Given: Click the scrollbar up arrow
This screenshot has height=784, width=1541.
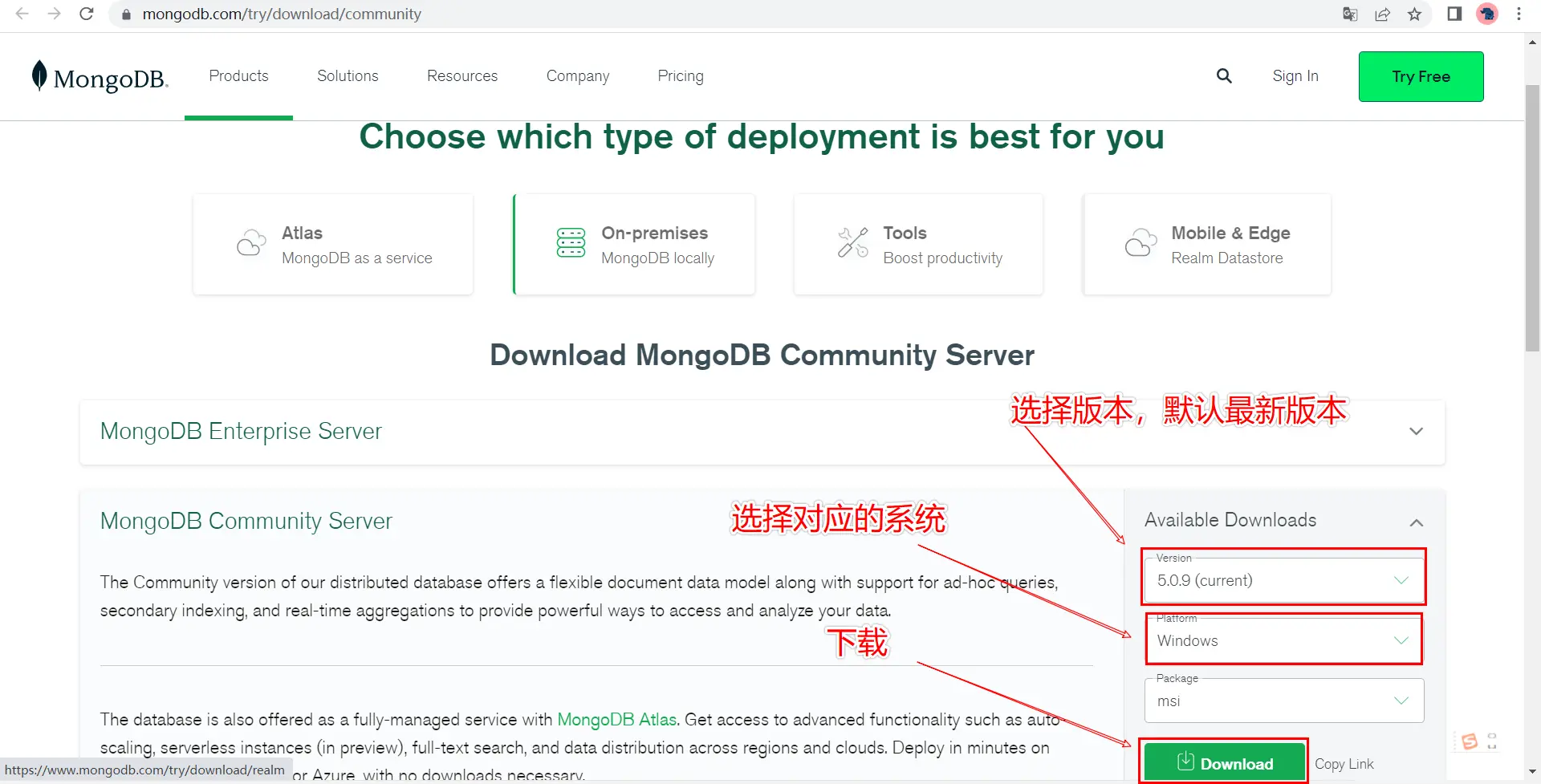Looking at the screenshot, I should tap(1533, 41).
